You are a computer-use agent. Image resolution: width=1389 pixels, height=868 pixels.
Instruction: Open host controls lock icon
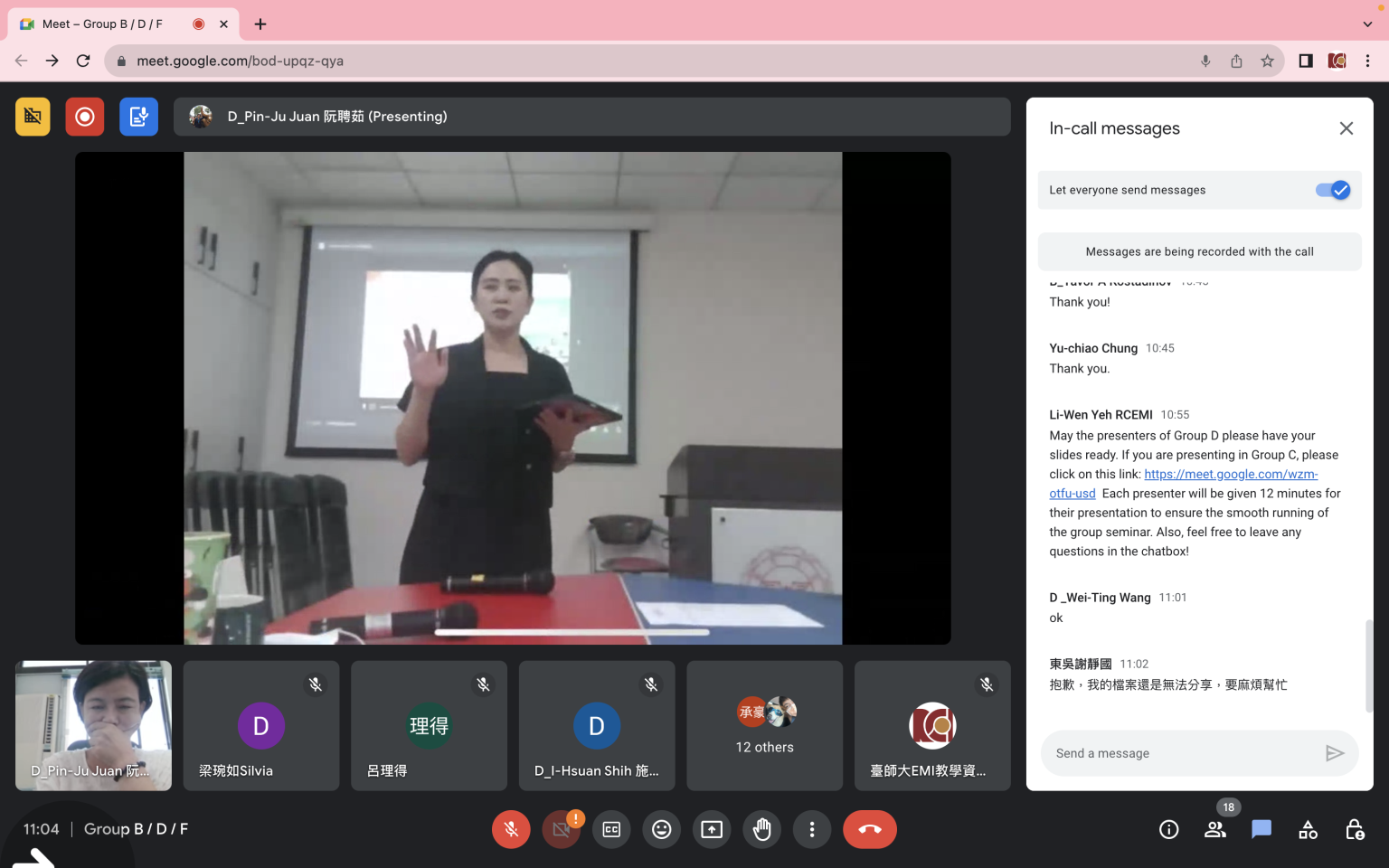(x=1355, y=829)
